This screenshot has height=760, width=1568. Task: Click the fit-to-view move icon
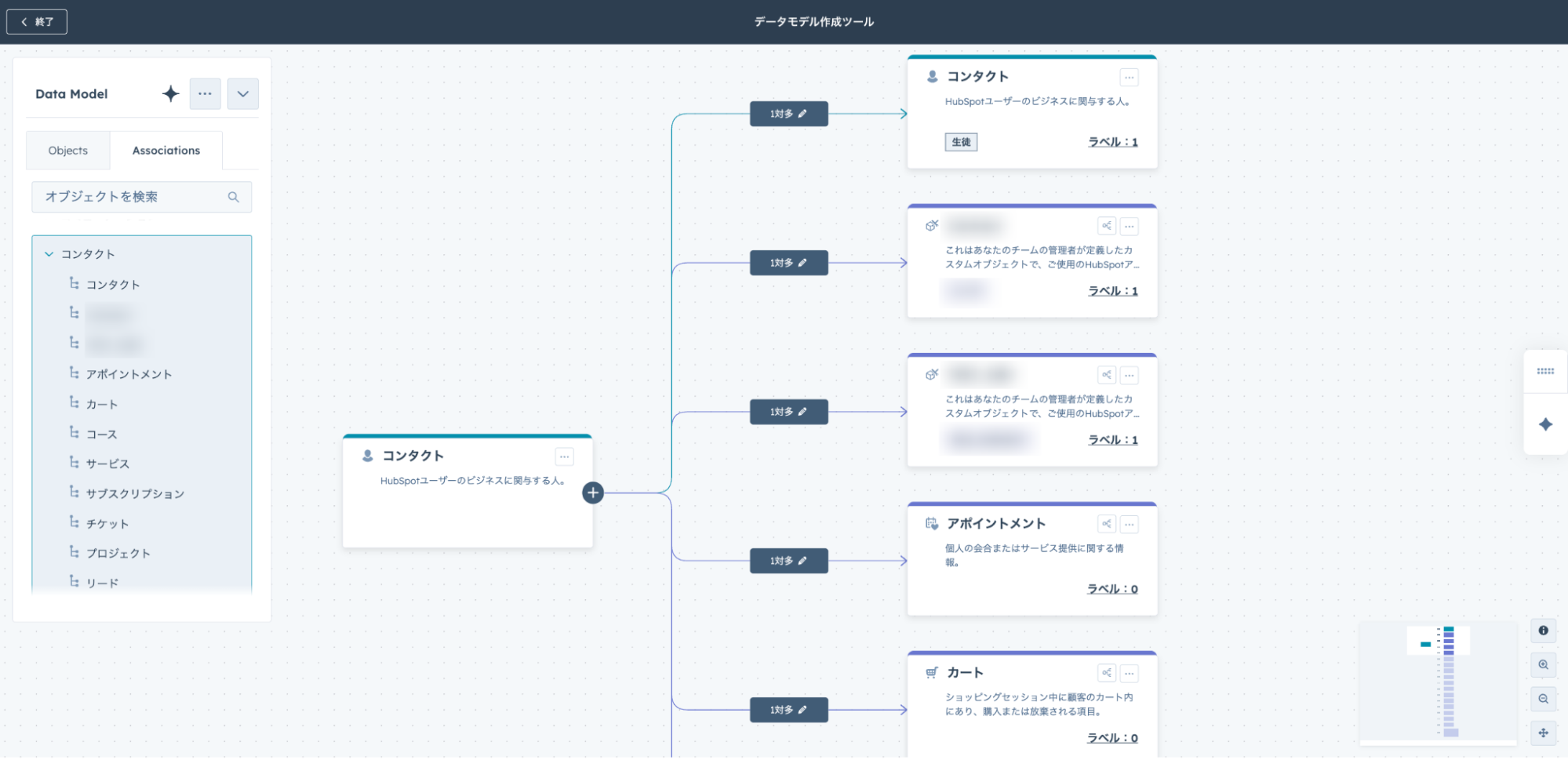pos(1543,733)
